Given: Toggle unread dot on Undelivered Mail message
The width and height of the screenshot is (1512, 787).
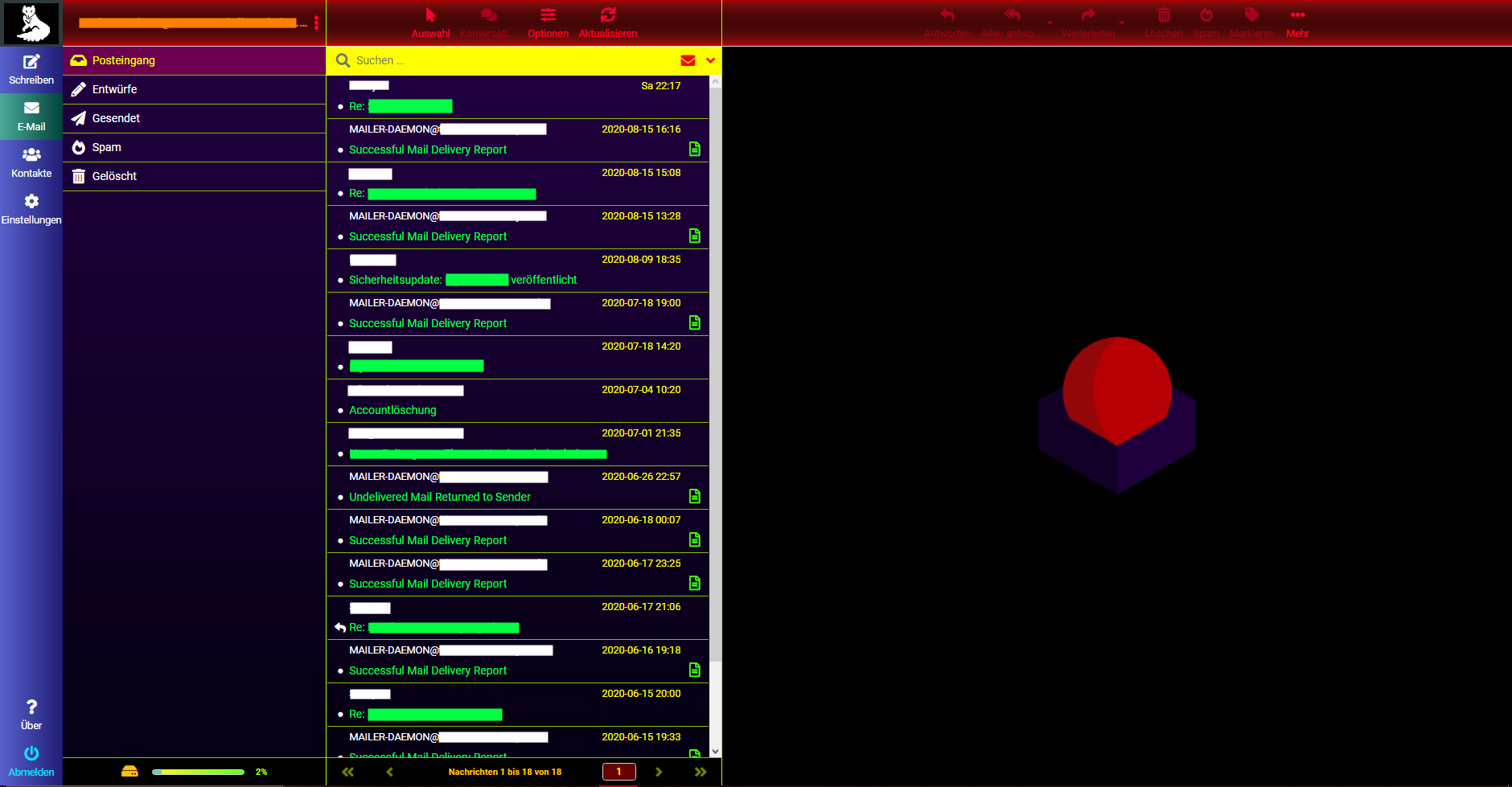Looking at the screenshot, I should pos(341,498).
